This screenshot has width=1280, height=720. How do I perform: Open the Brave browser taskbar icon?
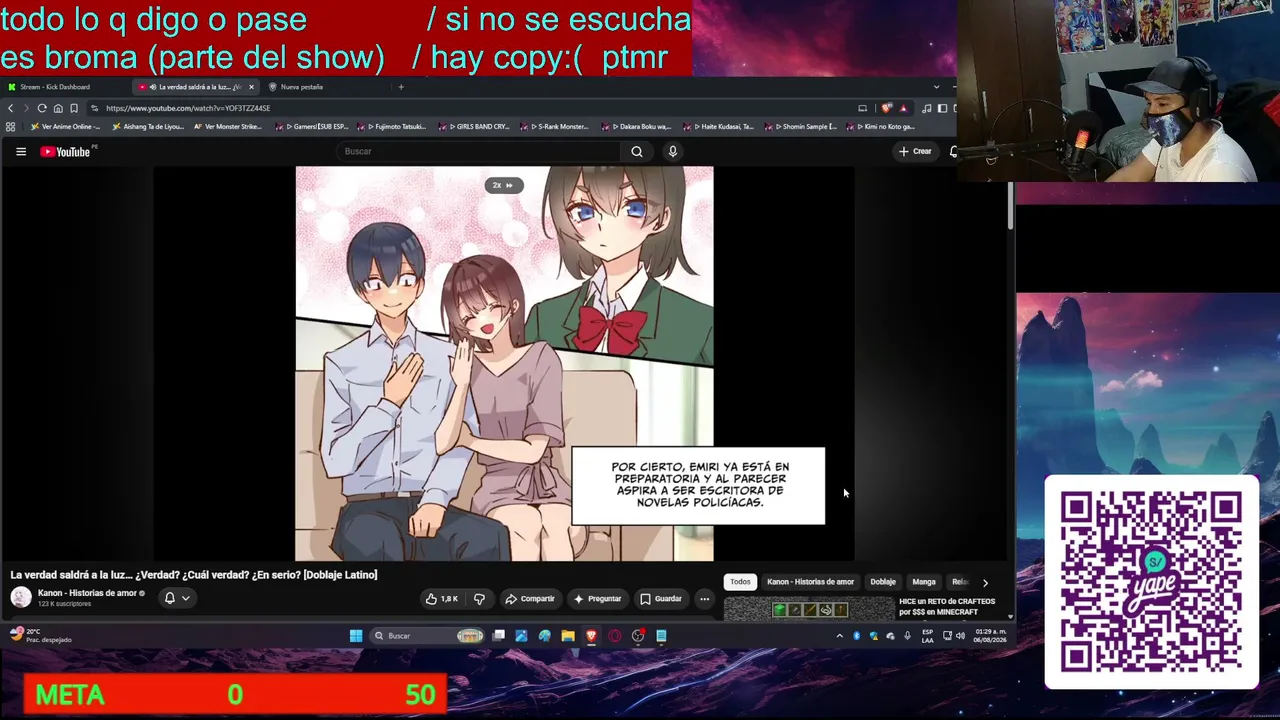coord(591,636)
